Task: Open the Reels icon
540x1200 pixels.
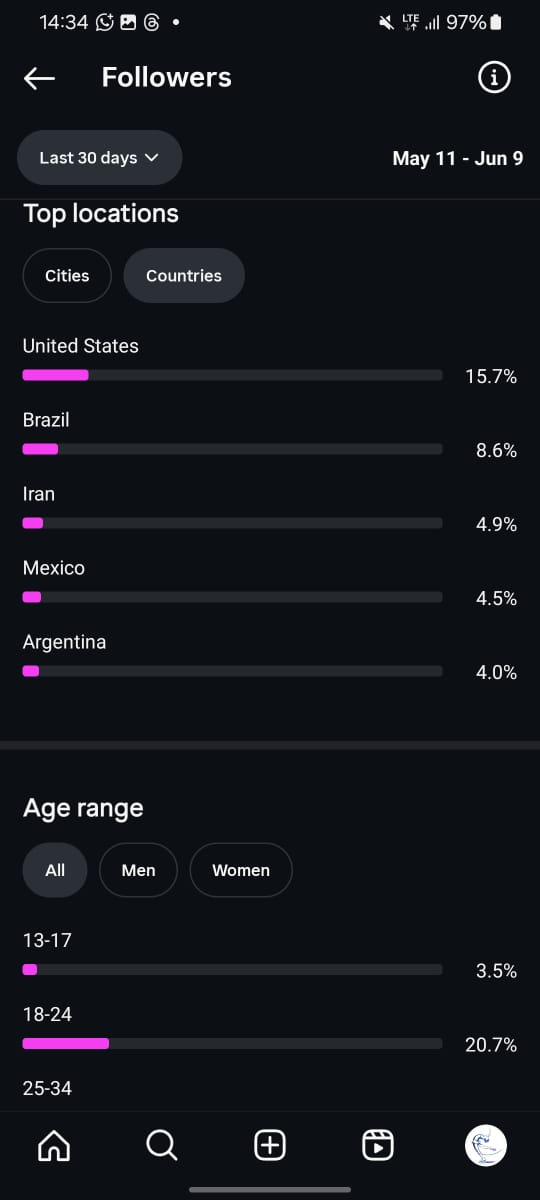Action: [378, 1145]
